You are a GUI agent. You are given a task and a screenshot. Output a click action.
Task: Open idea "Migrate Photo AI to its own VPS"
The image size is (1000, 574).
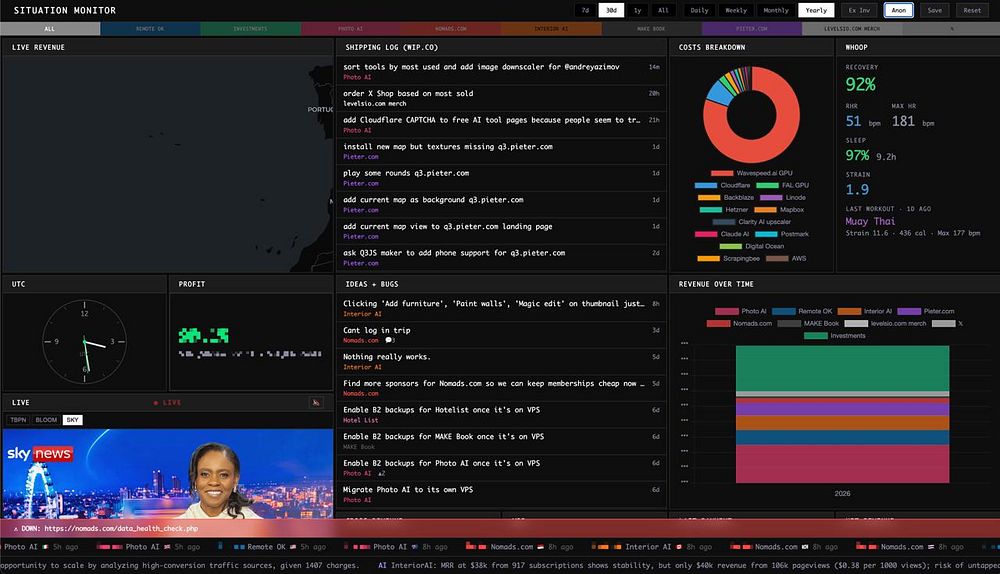(x=501, y=494)
